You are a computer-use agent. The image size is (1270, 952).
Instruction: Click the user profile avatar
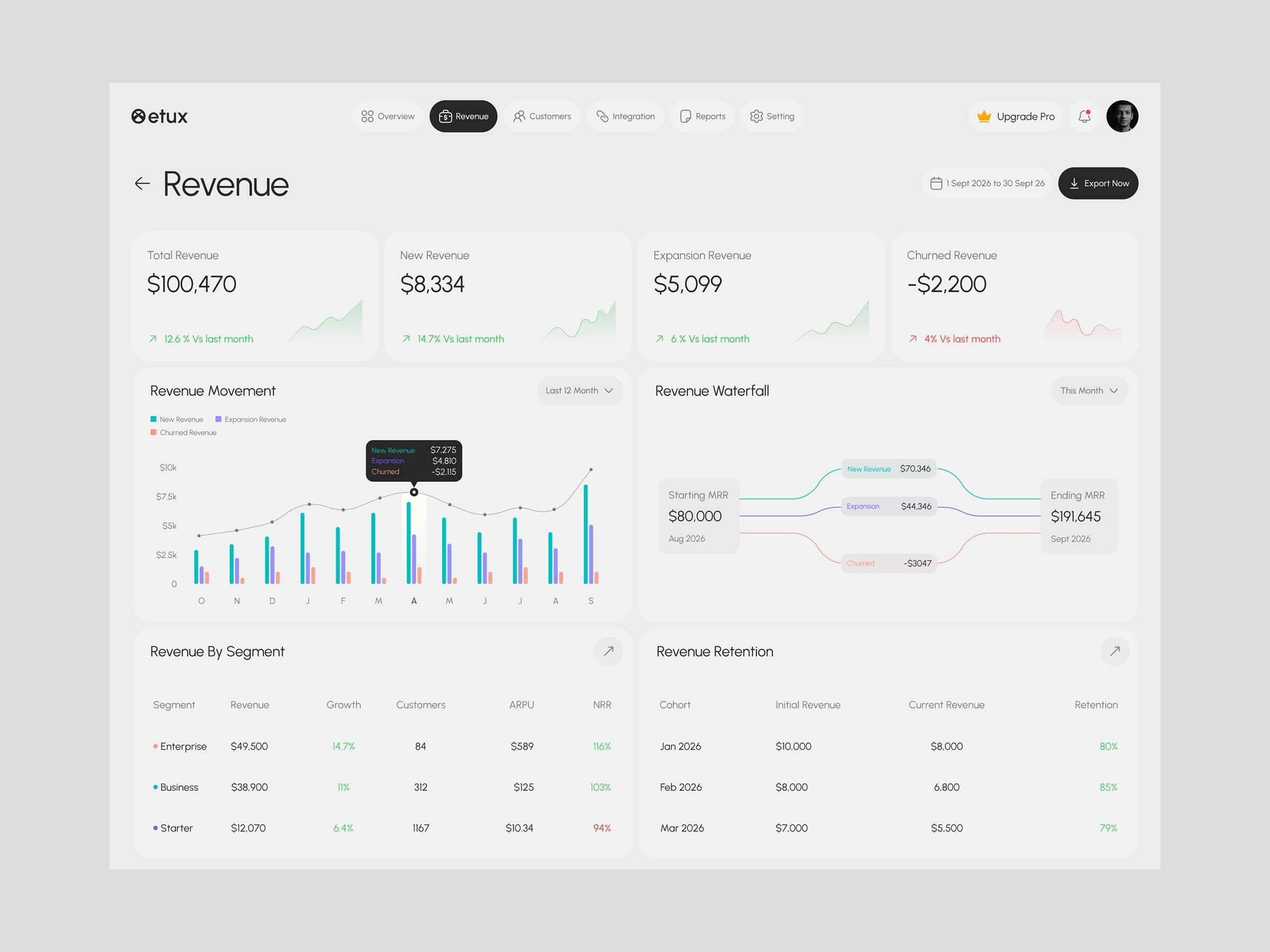click(1122, 116)
